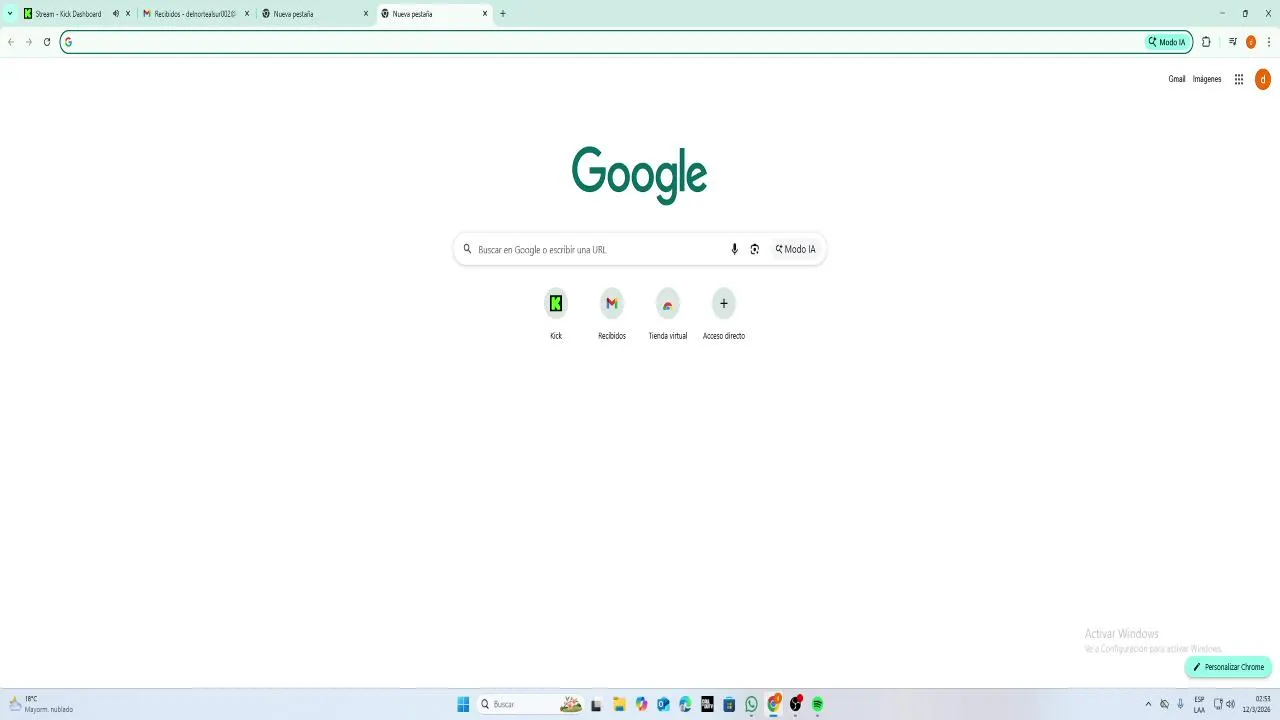Open the clock showing 02:53
Viewport: 1280px width, 720px height.
coord(1258,704)
